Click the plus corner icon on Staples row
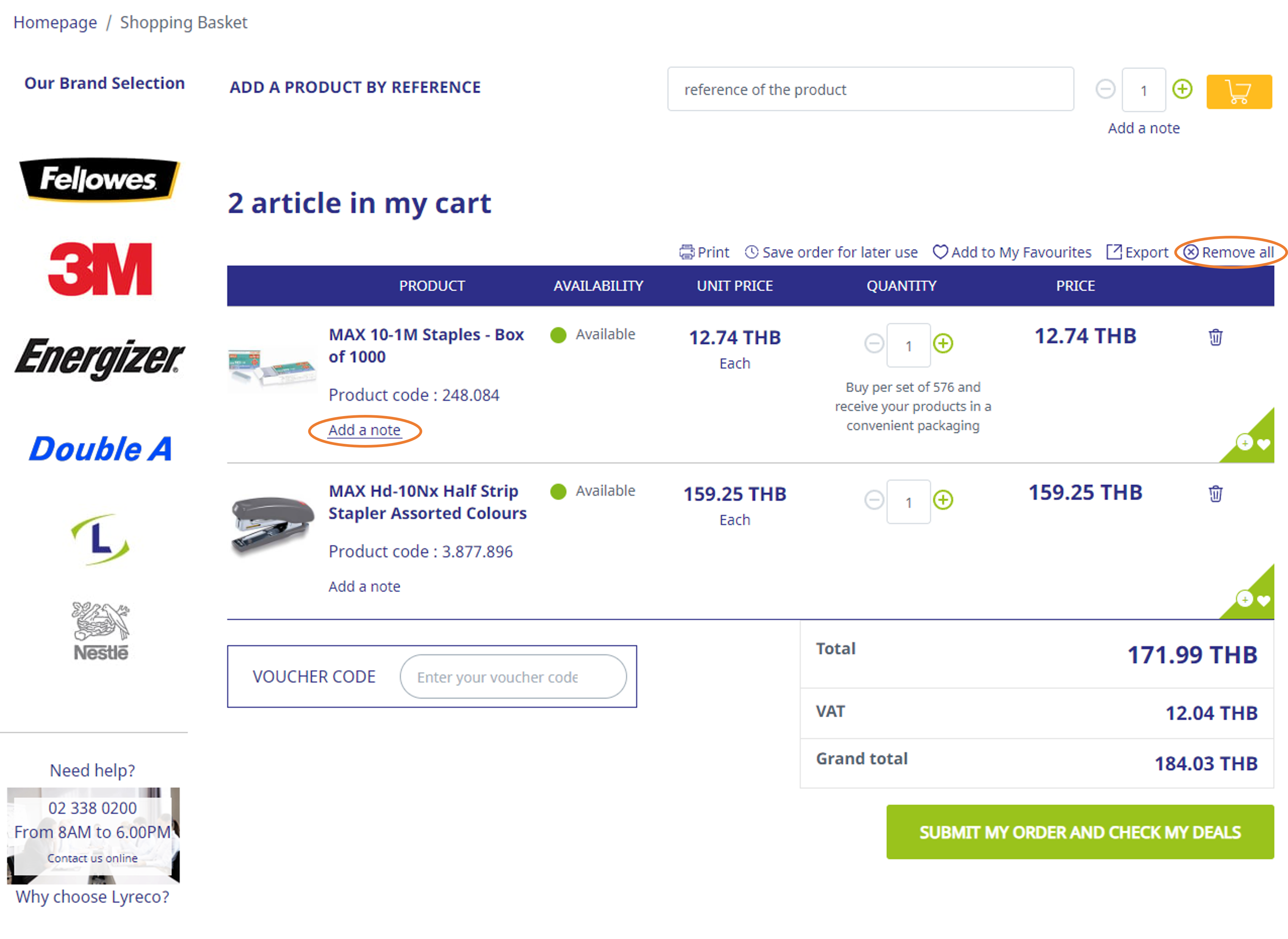The width and height of the screenshot is (1288, 939). pyautogui.click(x=1244, y=442)
